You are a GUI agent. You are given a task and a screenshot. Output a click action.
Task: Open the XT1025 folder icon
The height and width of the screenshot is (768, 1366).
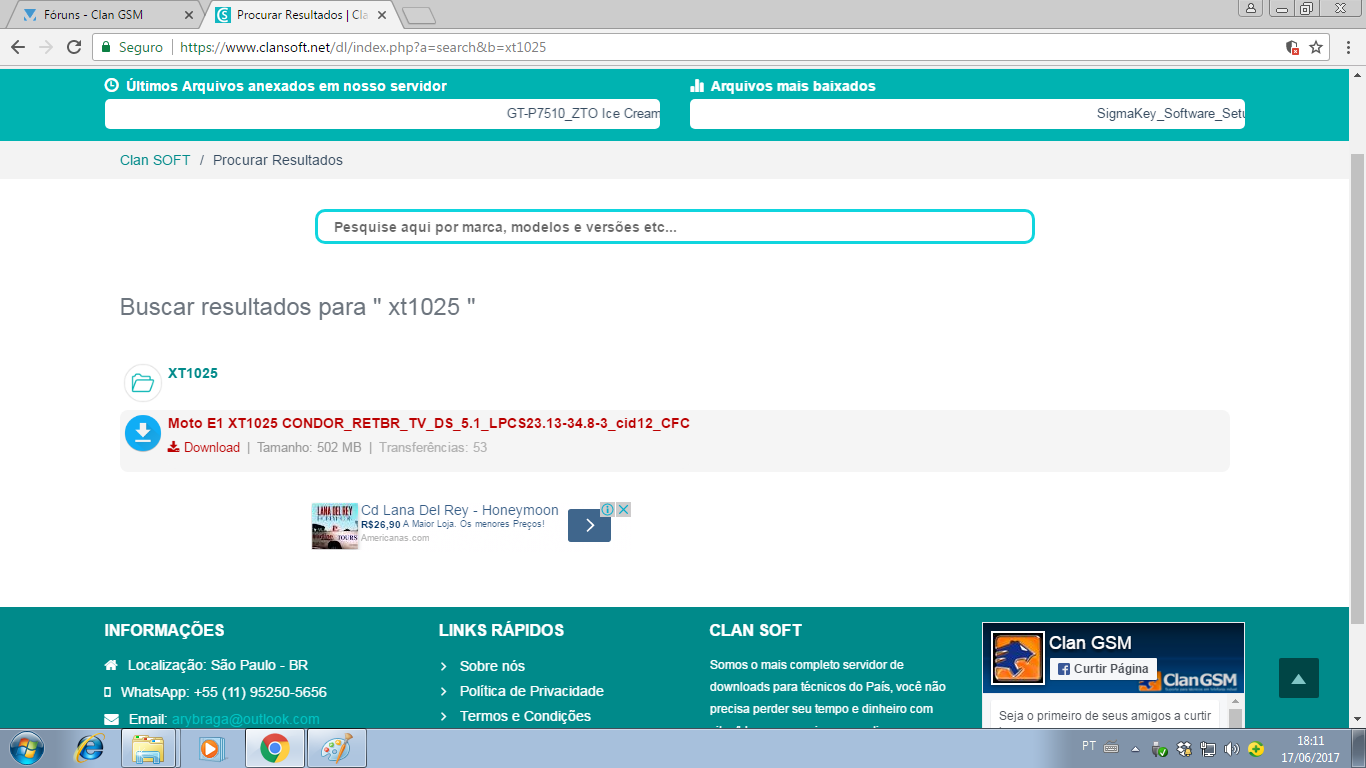[143, 382]
